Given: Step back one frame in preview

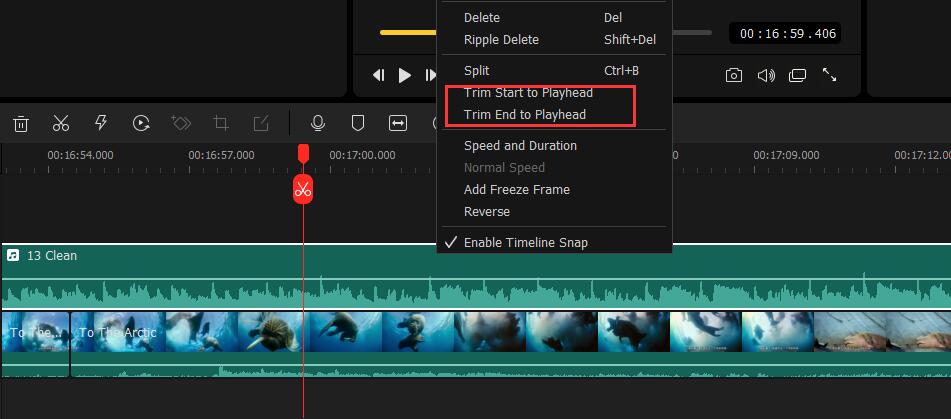Looking at the screenshot, I should pyautogui.click(x=378, y=75).
